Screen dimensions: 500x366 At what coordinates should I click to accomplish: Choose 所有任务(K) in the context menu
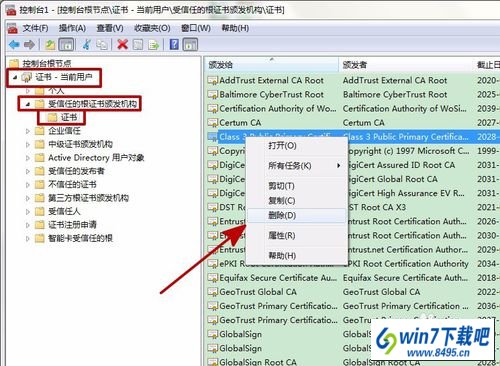[x=296, y=166]
